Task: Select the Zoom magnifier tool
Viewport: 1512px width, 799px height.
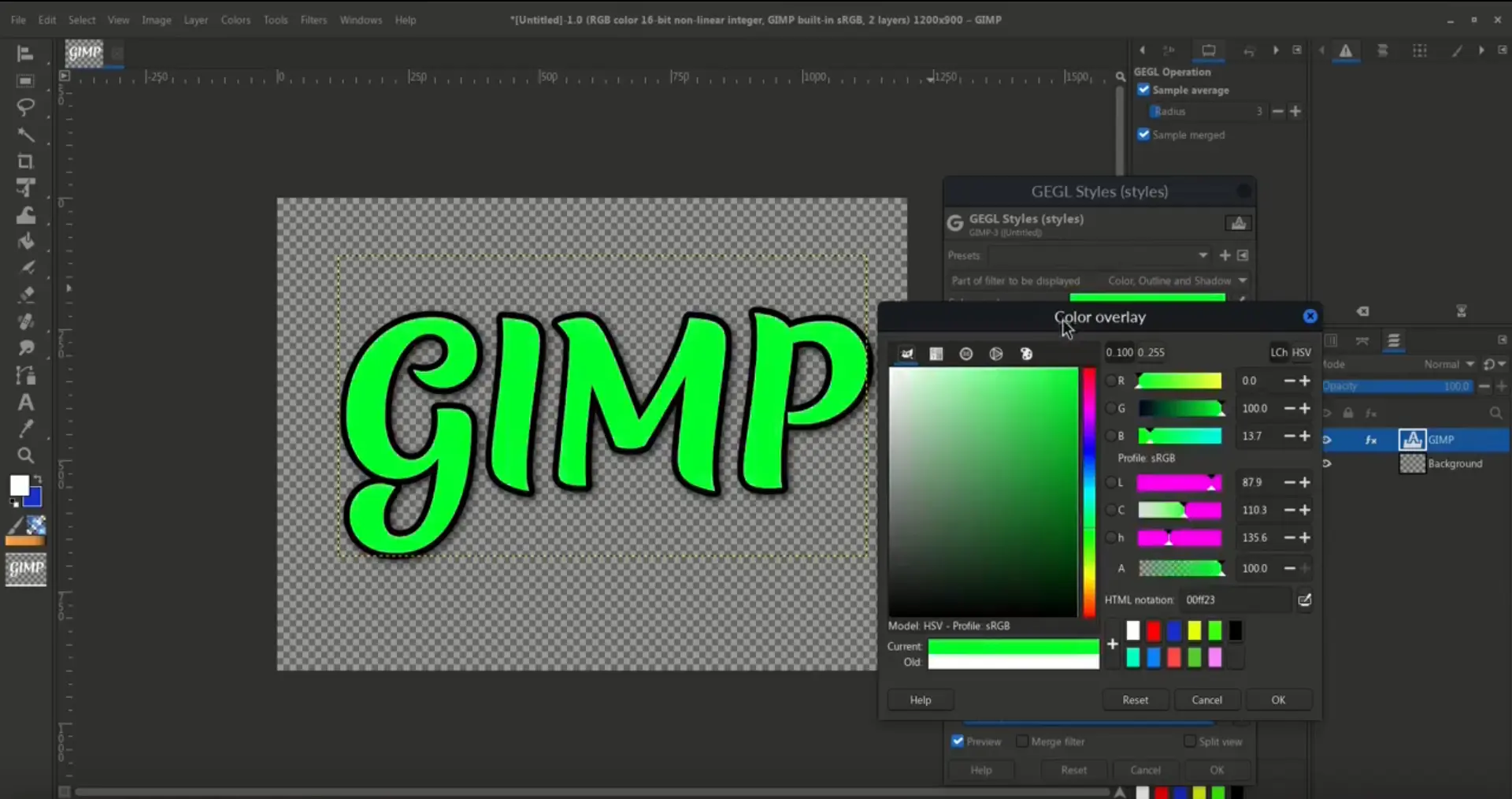Action: 25,455
